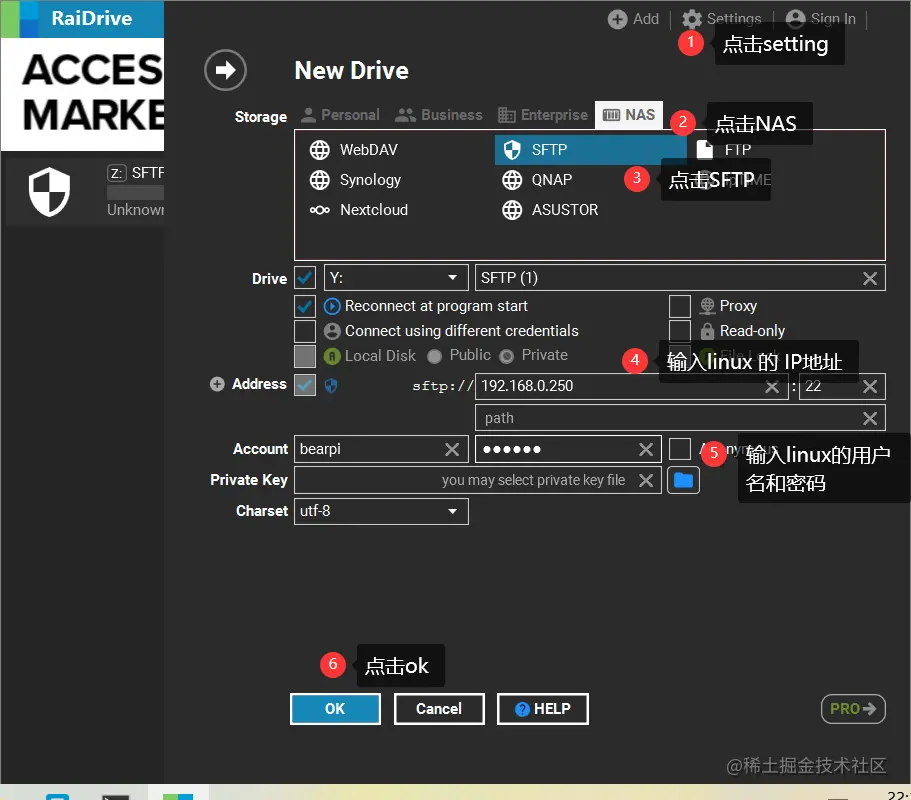Click the Cancel button
This screenshot has width=911, height=800.
click(x=439, y=709)
